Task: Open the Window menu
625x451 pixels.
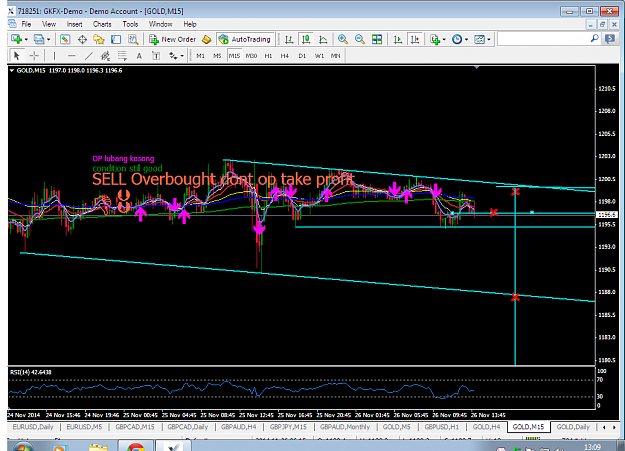Action: coord(160,24)
